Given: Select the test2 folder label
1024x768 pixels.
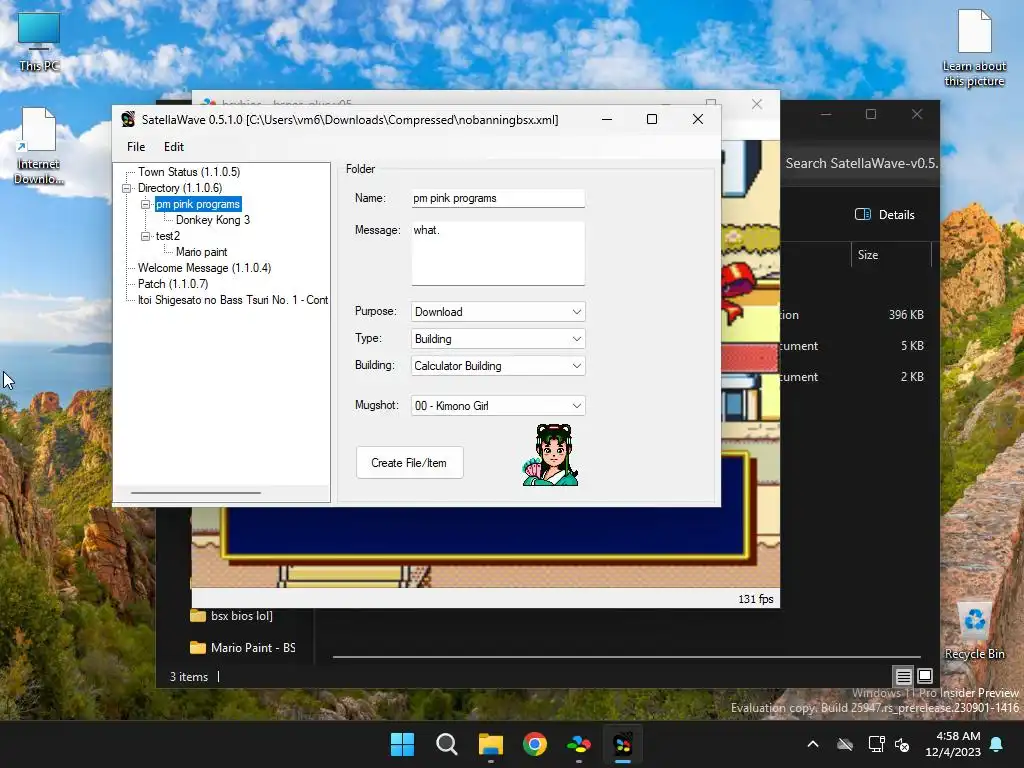Looking at the screenshot, I should coord(168,236).
